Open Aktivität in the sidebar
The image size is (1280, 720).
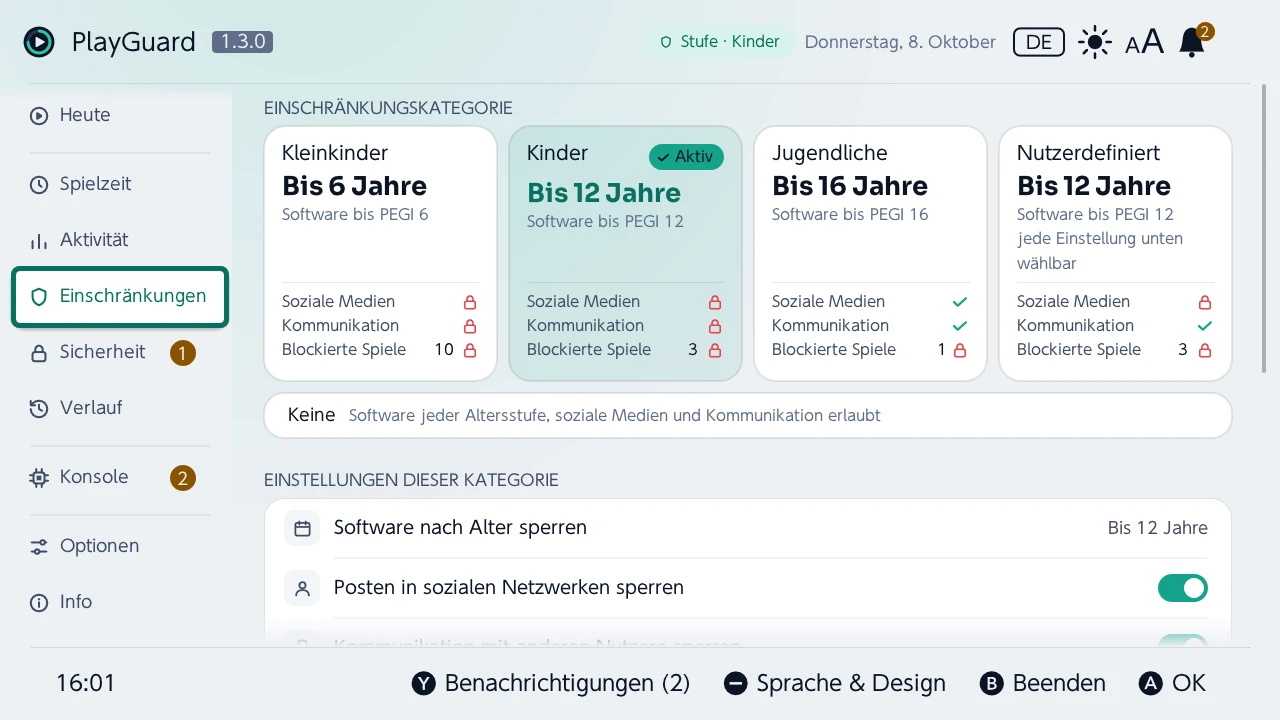(x=120, y=240)
